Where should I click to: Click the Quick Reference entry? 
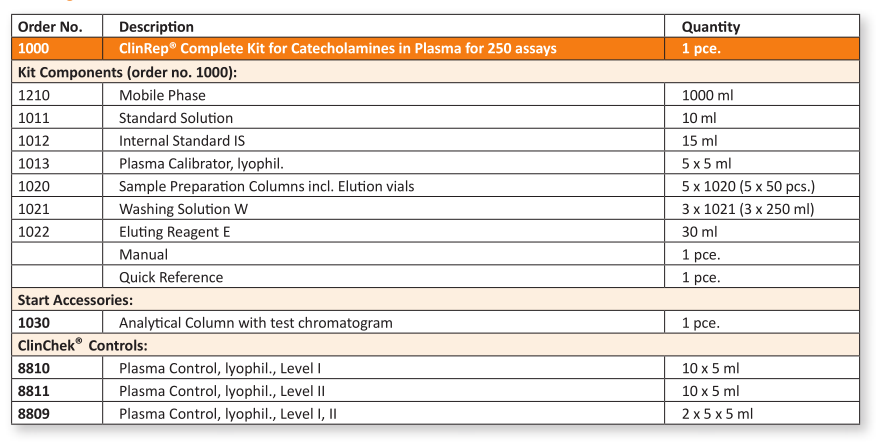pyautogui.click(x=171, y=277)
